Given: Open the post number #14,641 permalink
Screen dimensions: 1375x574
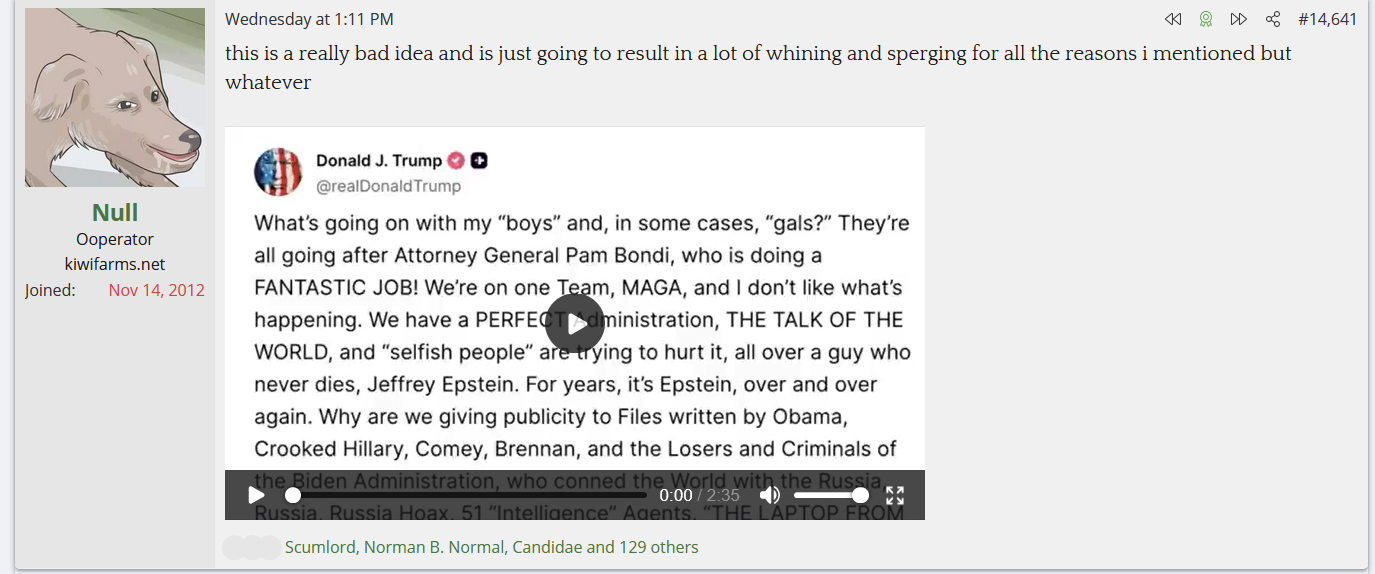Looking at the screenshot, I should pyautogui.click(x=1327, y=19).
